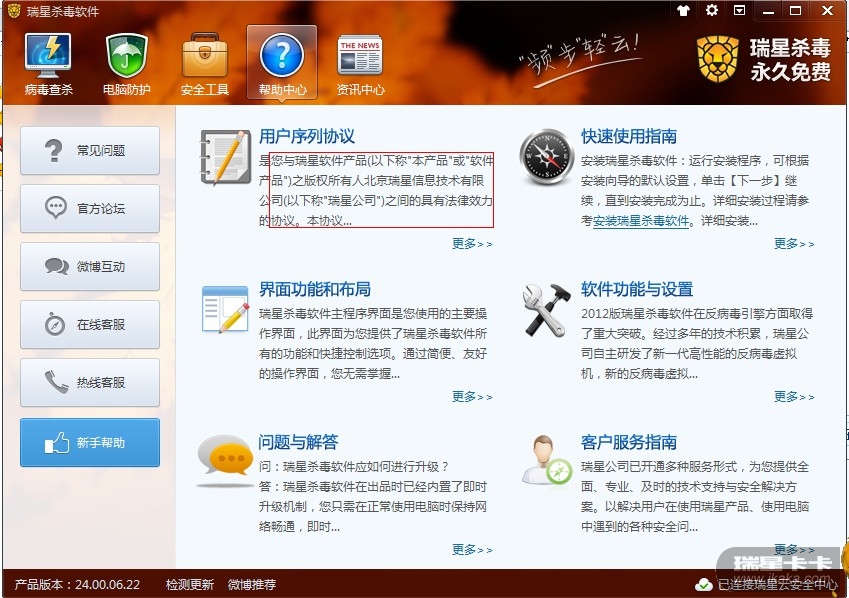Click the chat bubbles icon on 微博互动

pyautogui.click(x=56, y=266)
